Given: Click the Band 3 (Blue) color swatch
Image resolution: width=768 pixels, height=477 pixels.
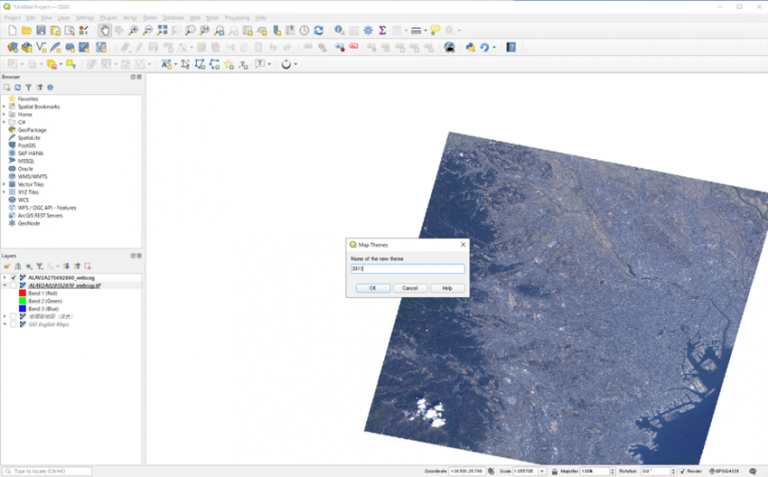Looking at the screenshot, I should [22, 309].
